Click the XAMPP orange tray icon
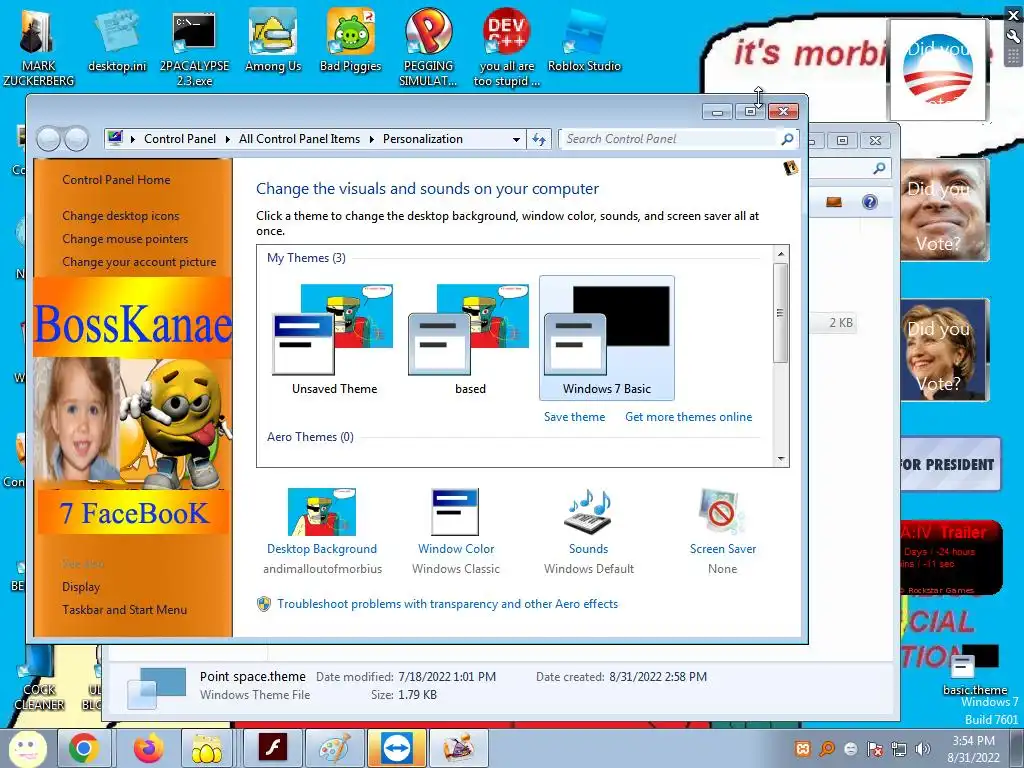1024x768 pixels. [803, 749]
